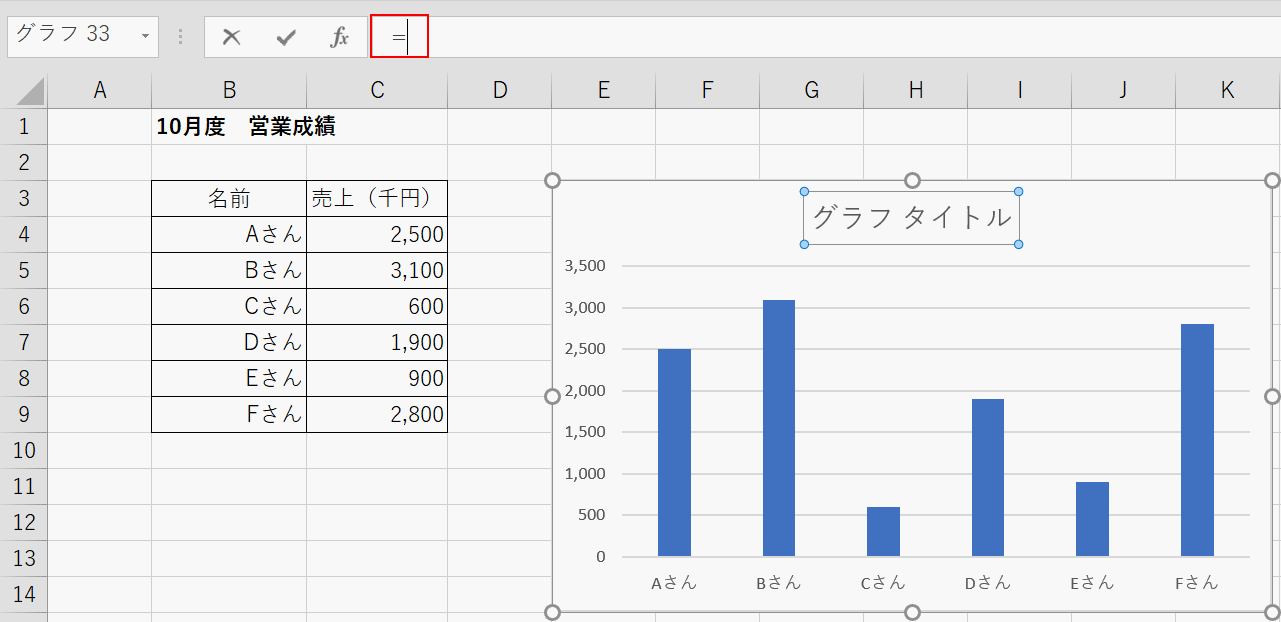Click the Enter checkmark formula bar icon
Image resolution: width=1281 pixels, height=622 pixels.
point(286,37)
